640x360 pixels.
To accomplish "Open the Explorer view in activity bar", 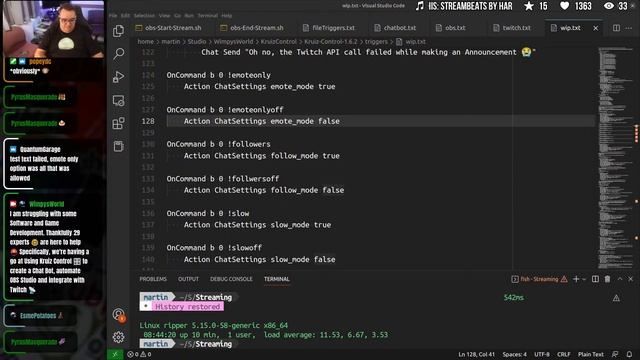I will tap(119, 31).
